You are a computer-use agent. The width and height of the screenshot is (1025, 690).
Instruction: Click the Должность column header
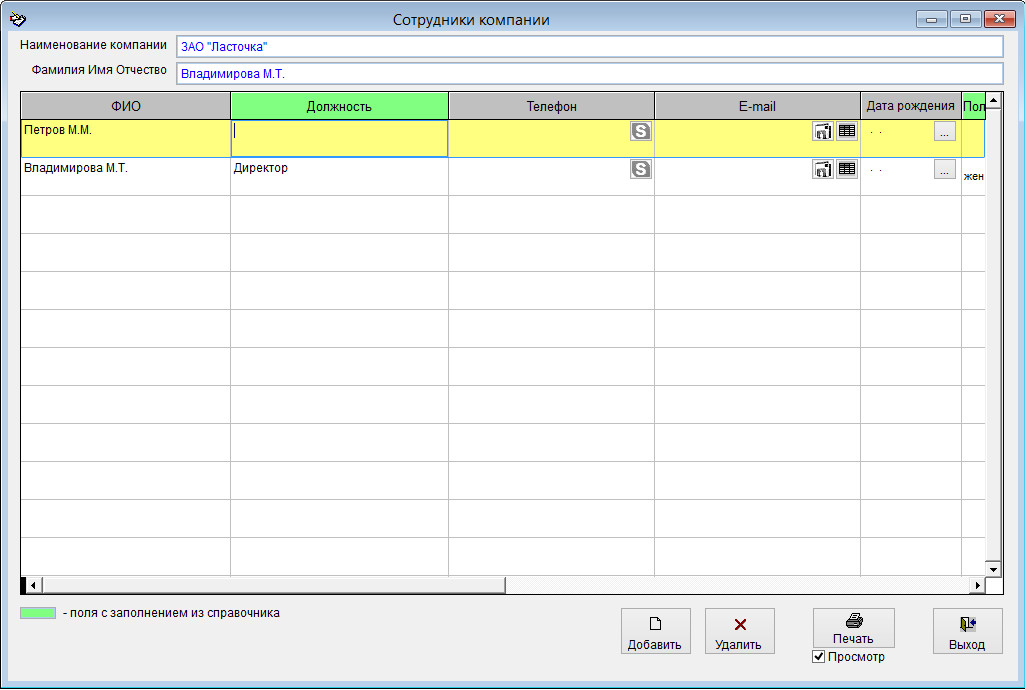click(339, 106)
